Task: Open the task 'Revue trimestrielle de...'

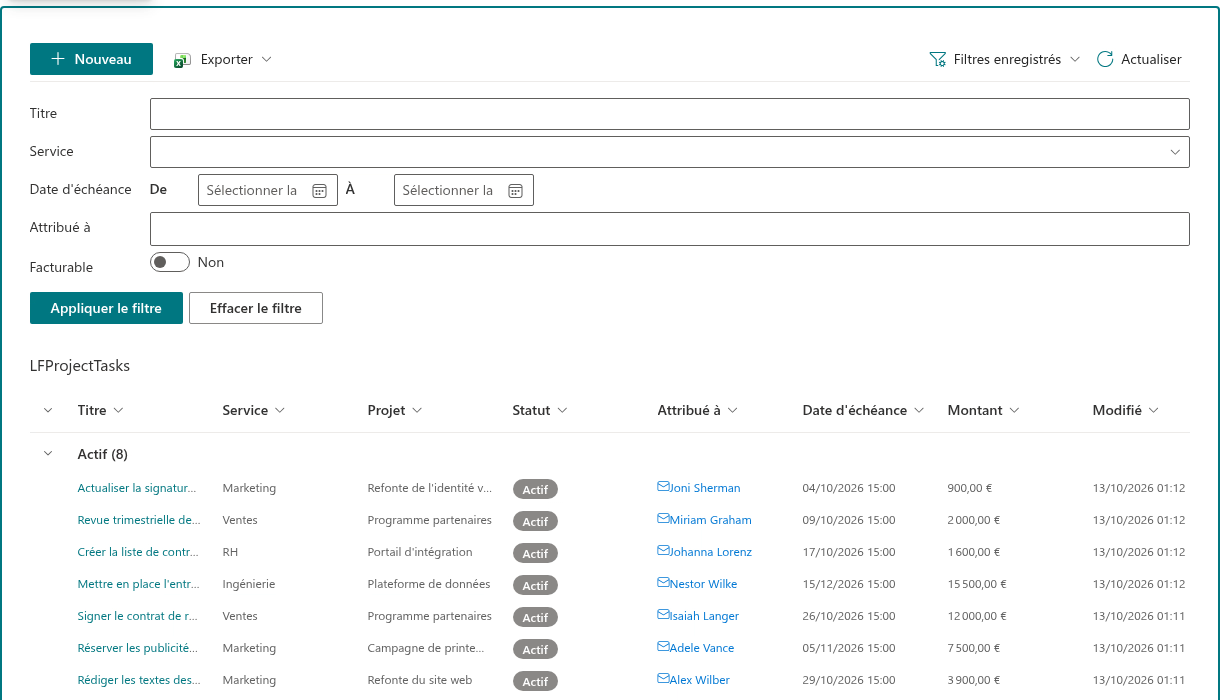Action: [139, 520]
